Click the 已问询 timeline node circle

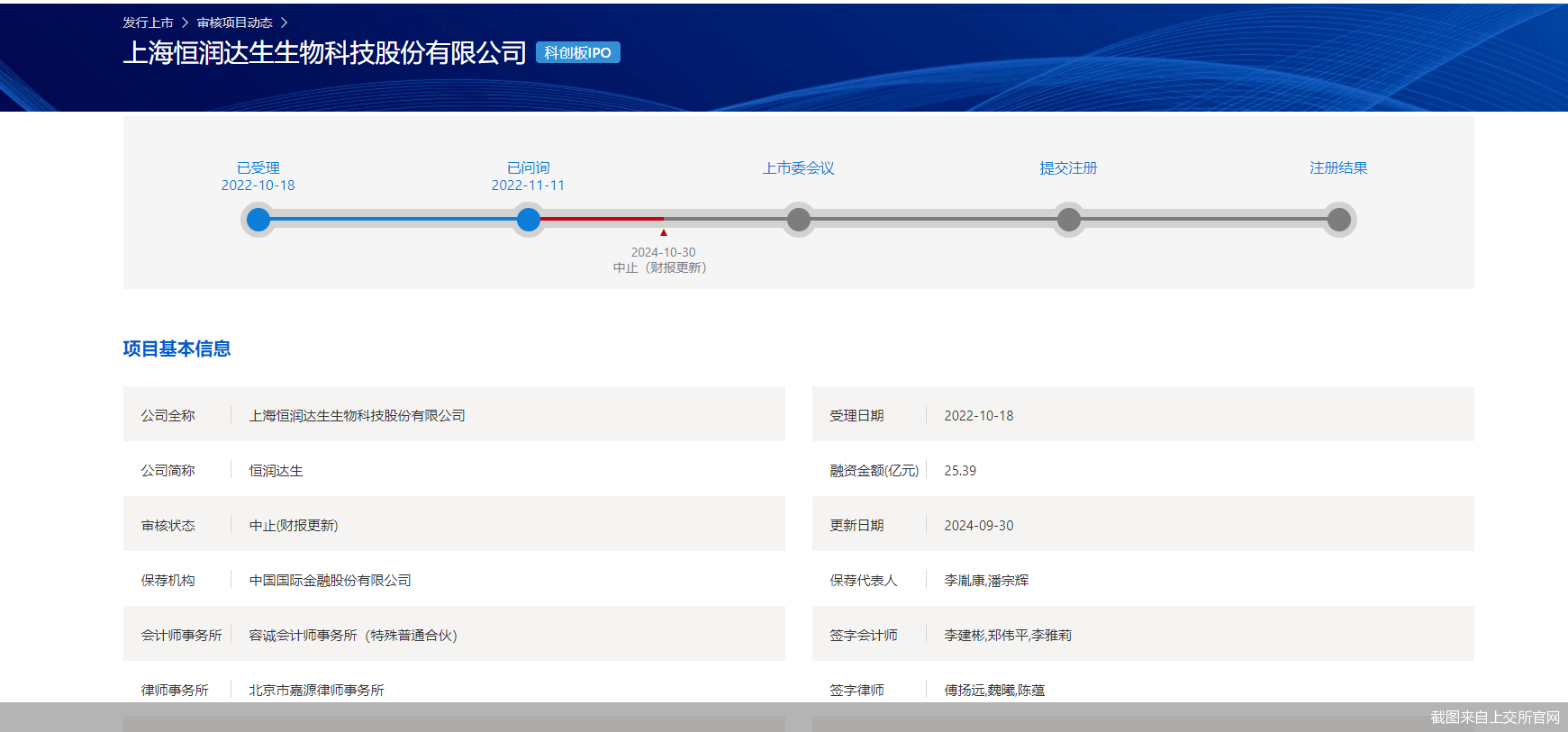pyautogui.click(x=529, y=220)
